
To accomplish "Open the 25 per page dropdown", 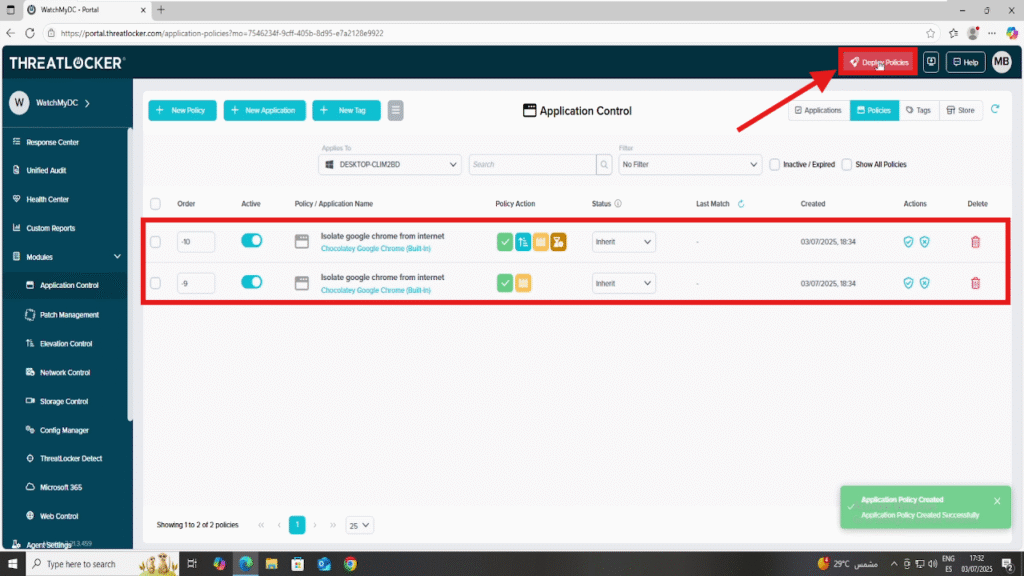I will [359, 525].
